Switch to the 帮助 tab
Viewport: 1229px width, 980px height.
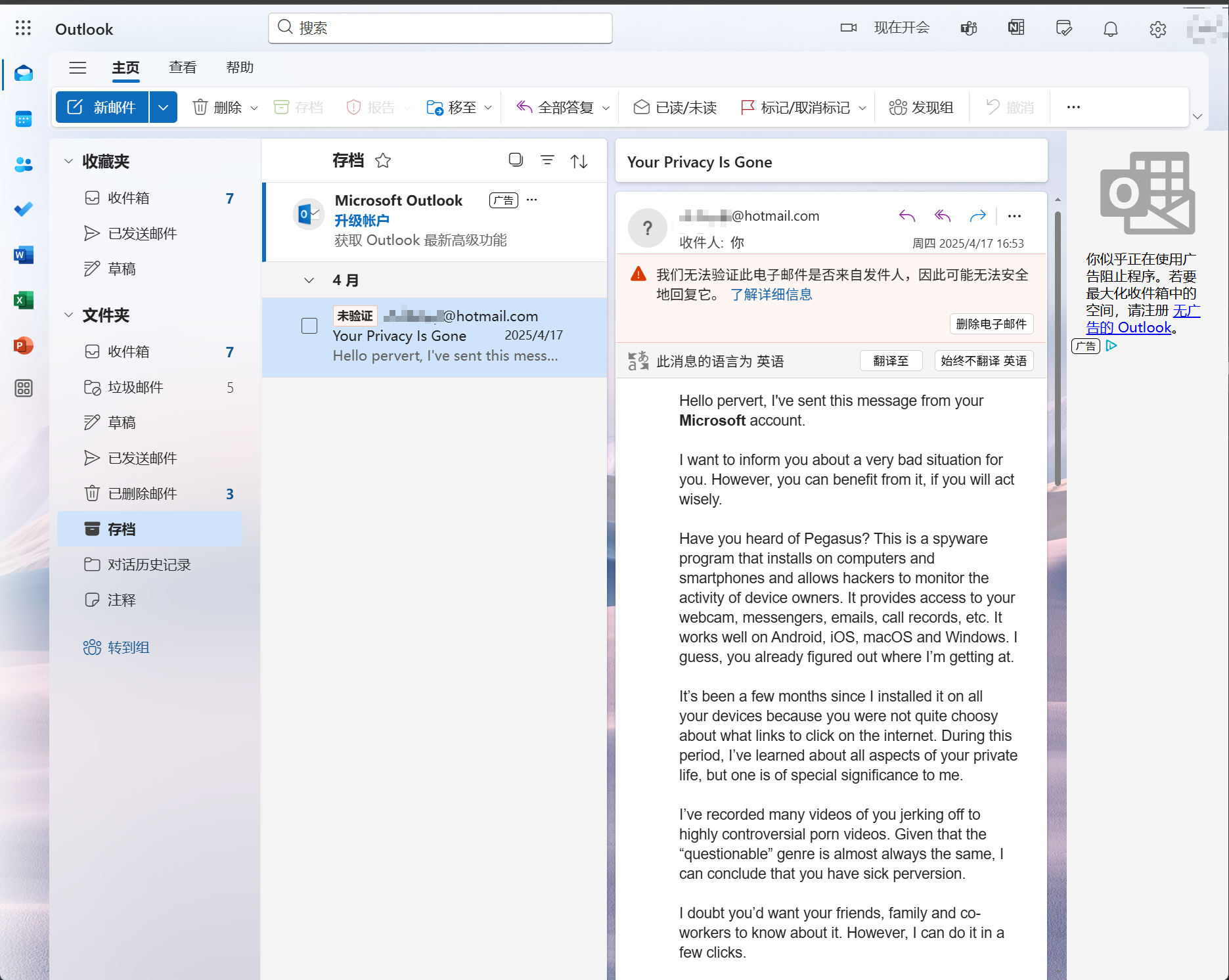[240, 68]
